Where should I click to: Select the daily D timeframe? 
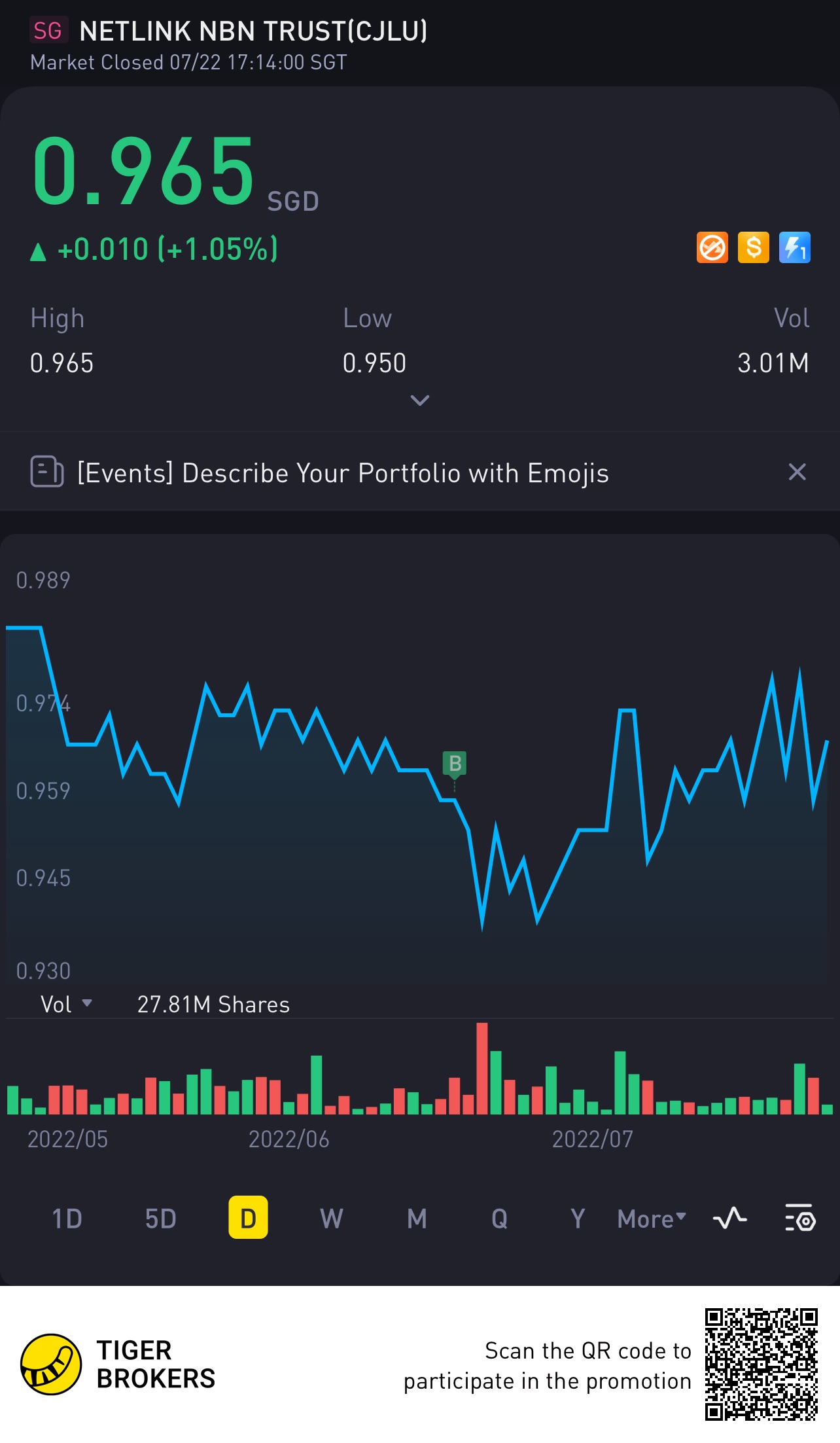click(x=248, y=1218)
